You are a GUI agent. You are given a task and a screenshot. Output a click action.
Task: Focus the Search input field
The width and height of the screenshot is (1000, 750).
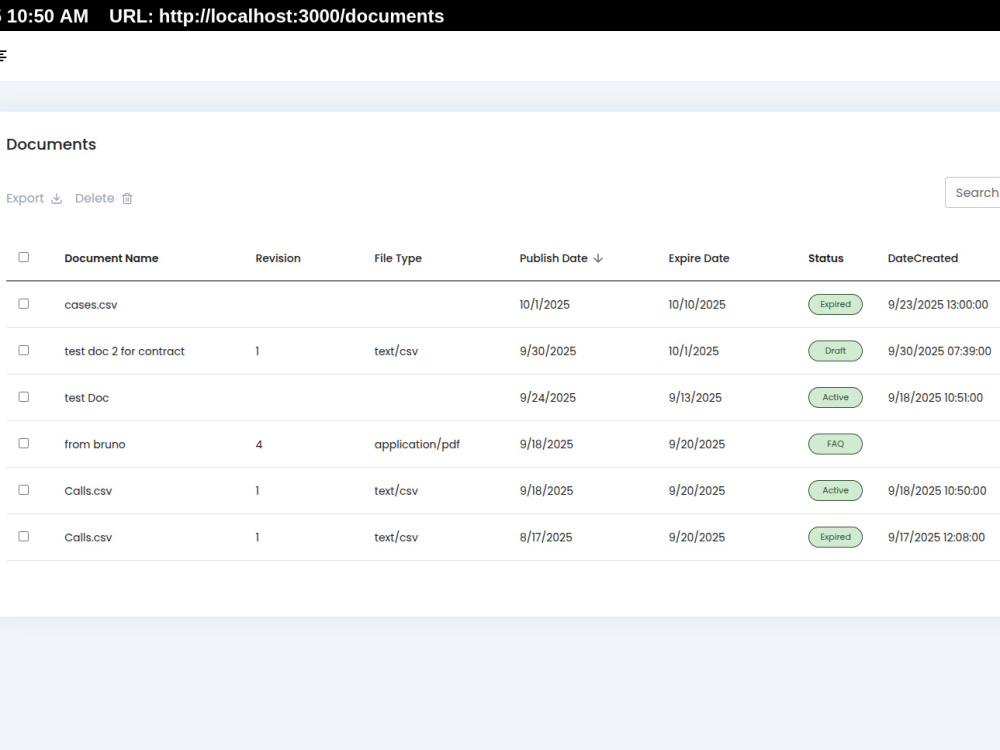[973, 193]
